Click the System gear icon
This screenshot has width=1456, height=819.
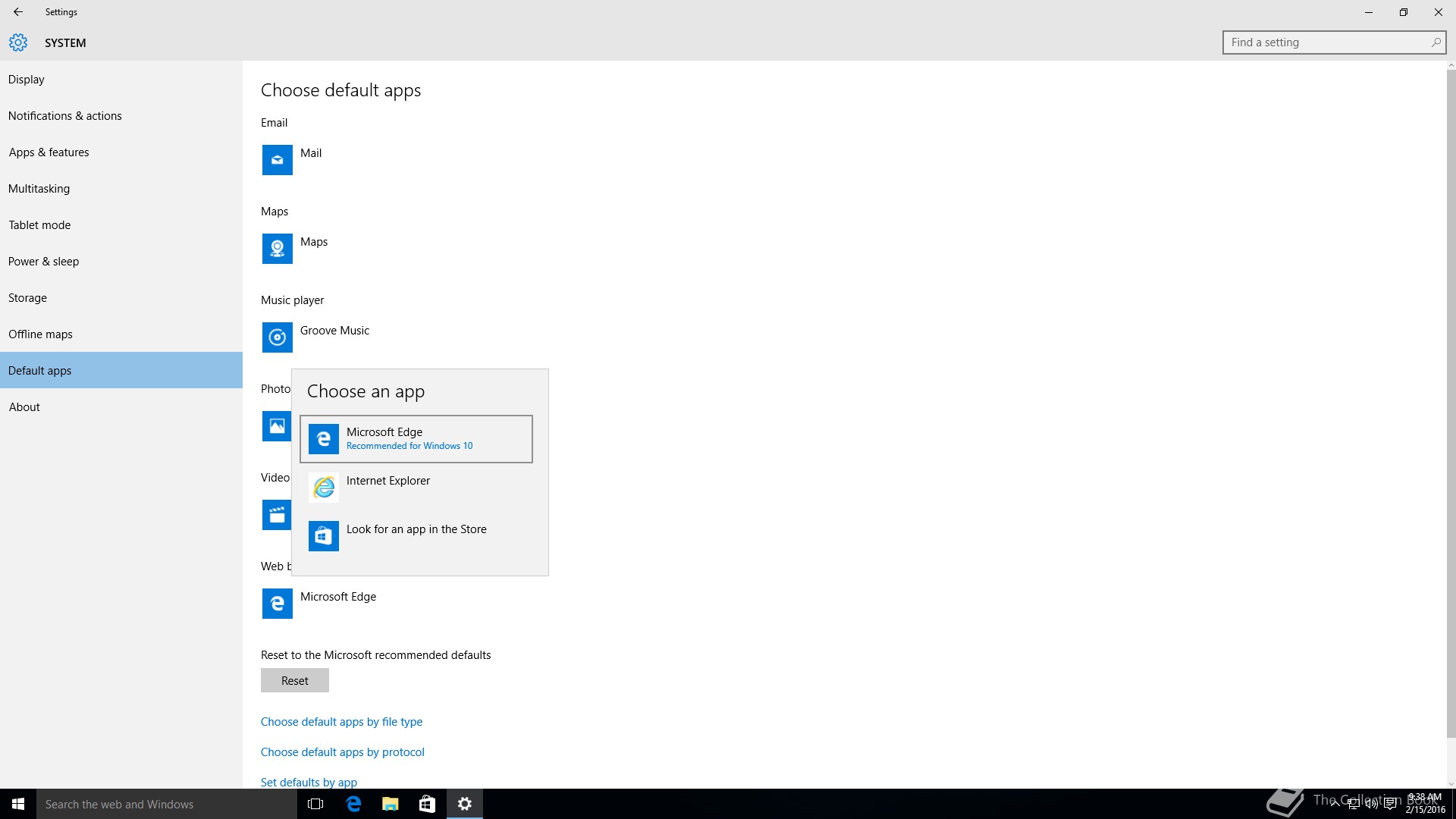coord(18,42)
